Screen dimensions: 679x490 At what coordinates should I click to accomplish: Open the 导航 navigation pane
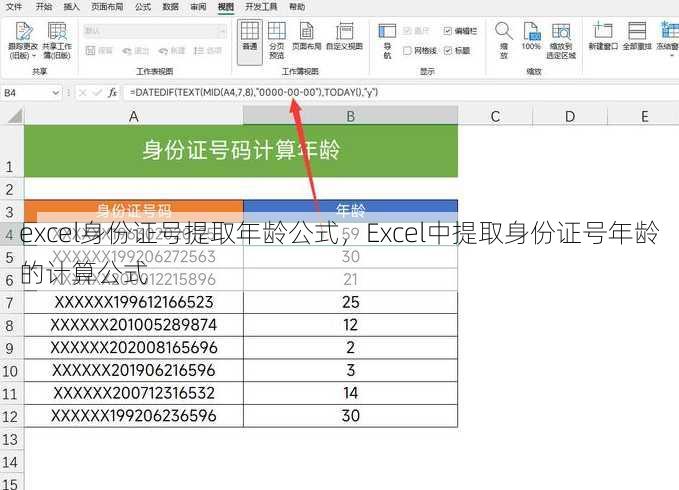coord(387,41)
